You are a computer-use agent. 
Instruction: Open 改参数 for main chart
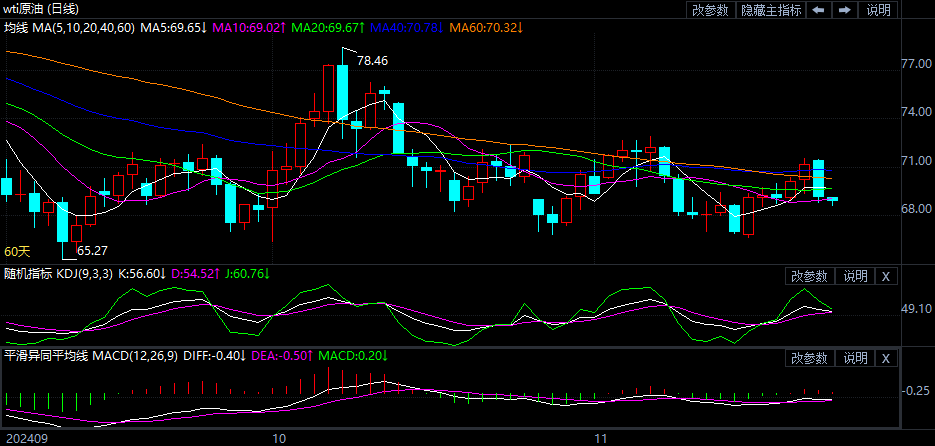(710, 10)
